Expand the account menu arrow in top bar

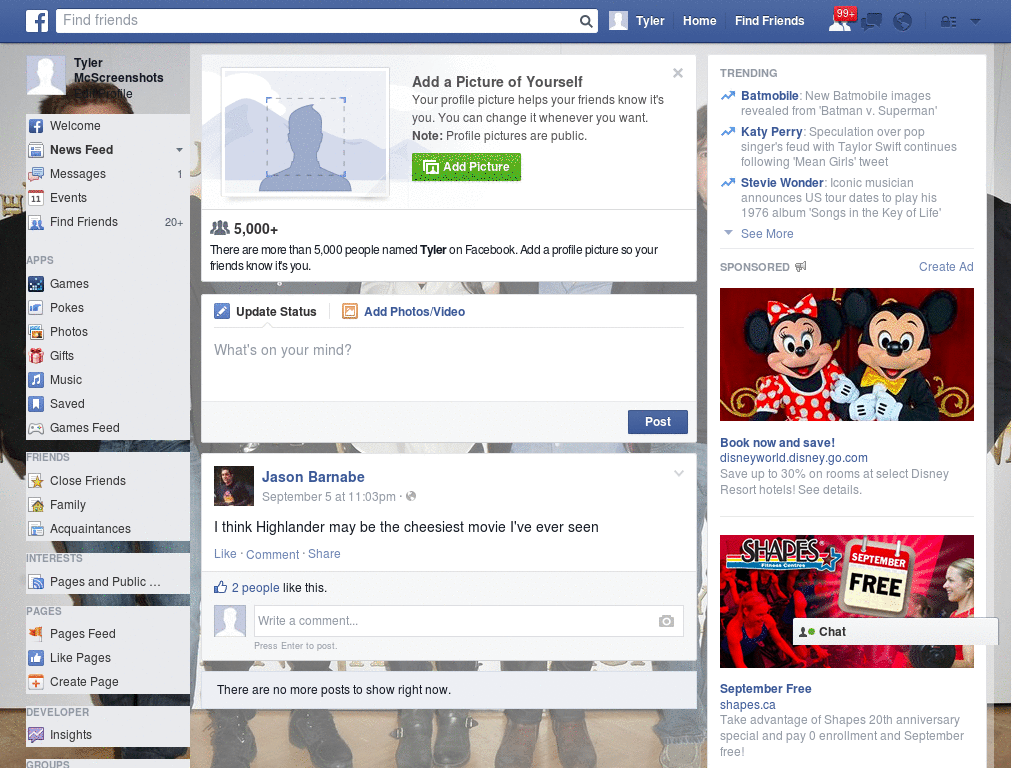976,22
